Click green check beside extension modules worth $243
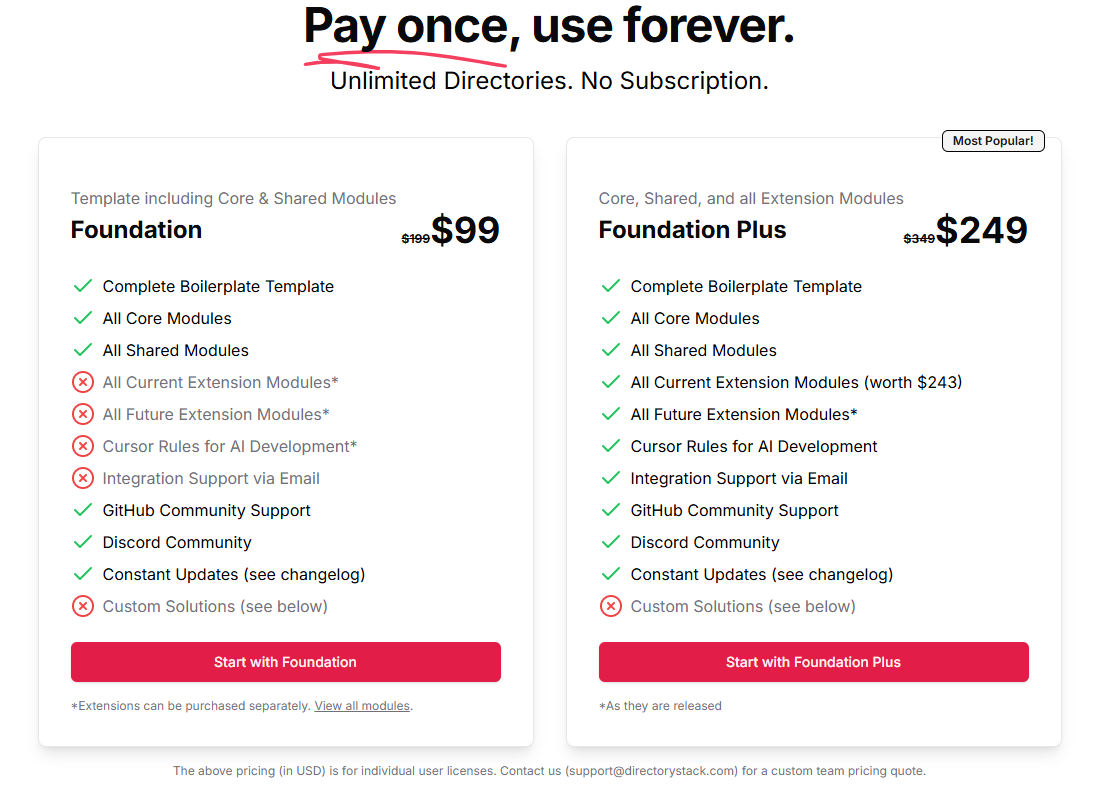Screen dimensions: 1093x791 (610, 382)
